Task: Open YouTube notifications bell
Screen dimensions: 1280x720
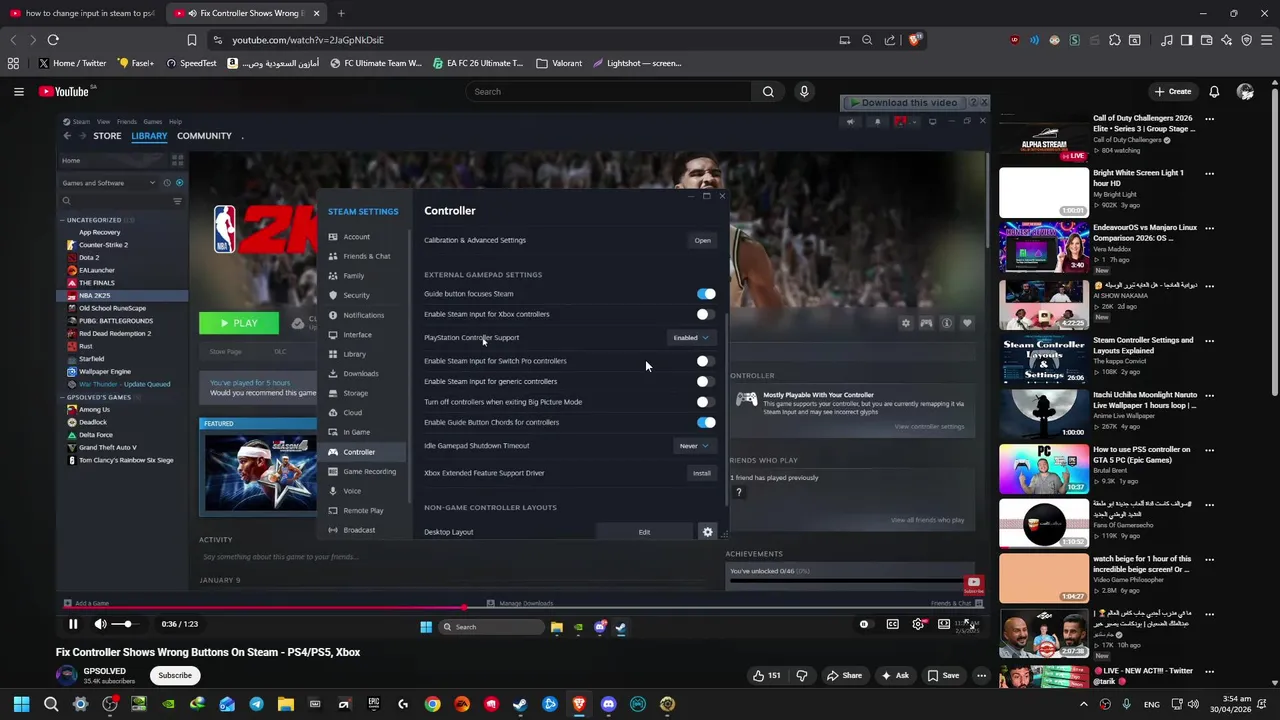Action: 1214,91
